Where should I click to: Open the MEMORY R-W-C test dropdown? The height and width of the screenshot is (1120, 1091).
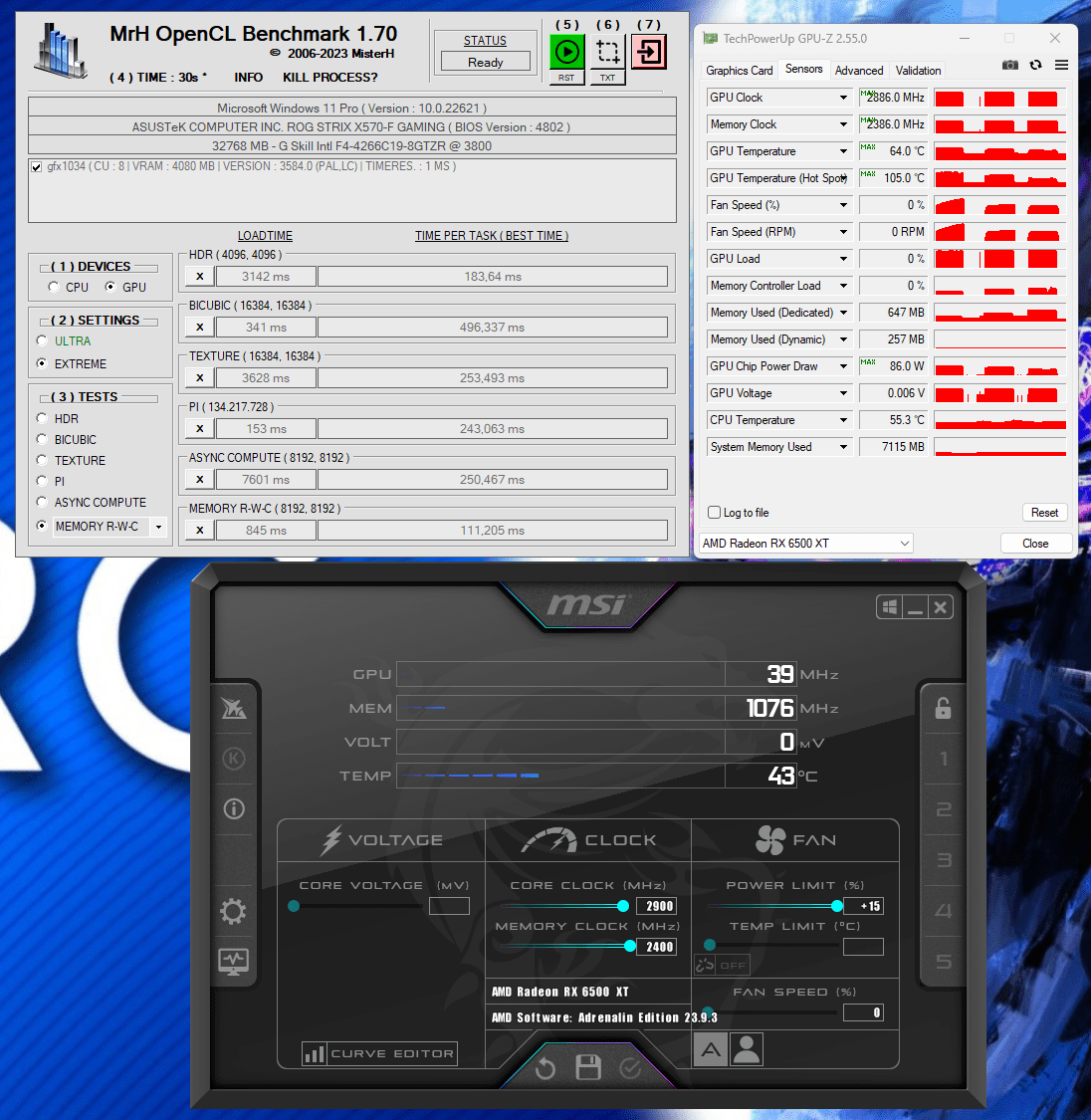click(x=158, y=527)
